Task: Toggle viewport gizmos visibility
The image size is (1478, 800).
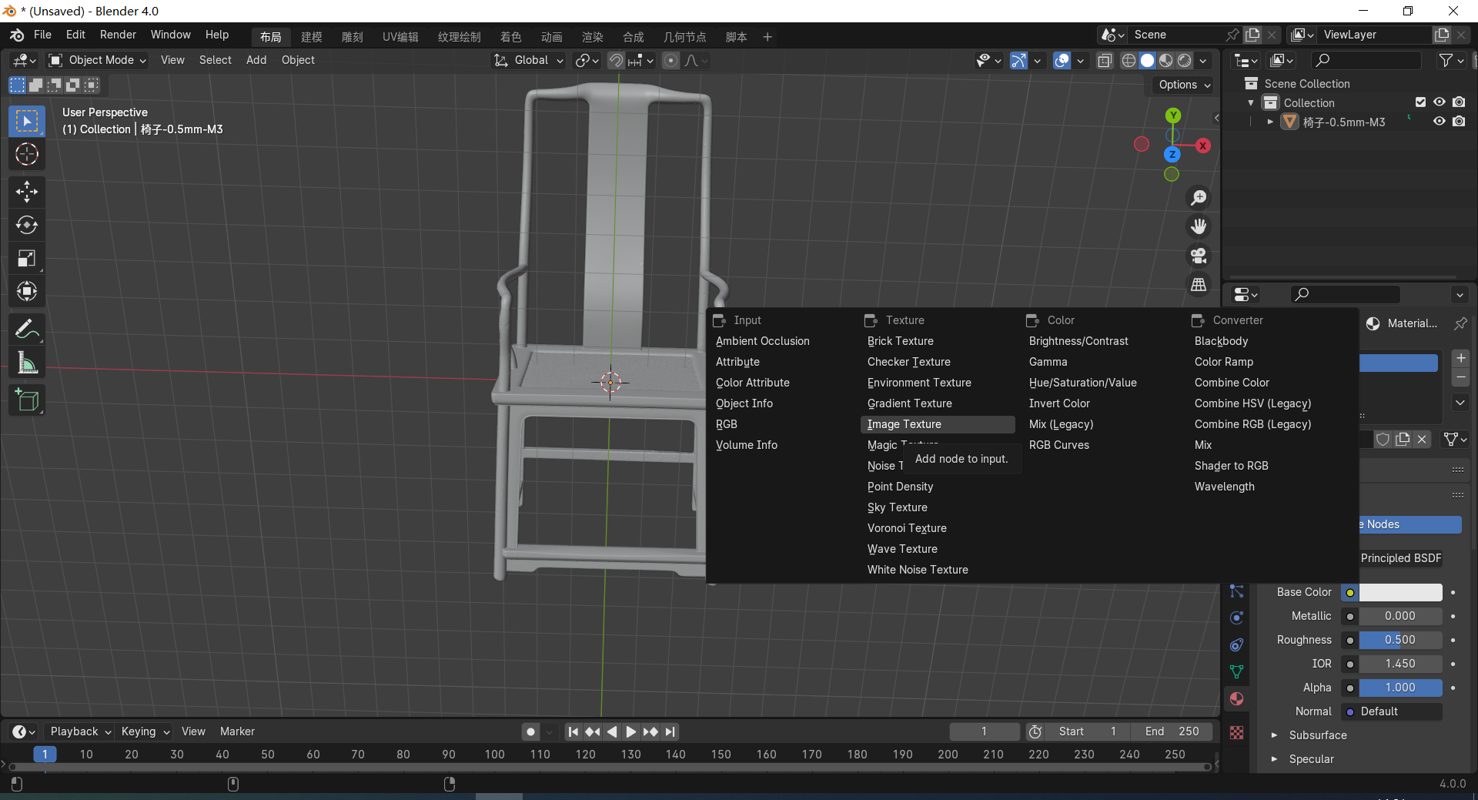Action: (x=1018, y=60)
